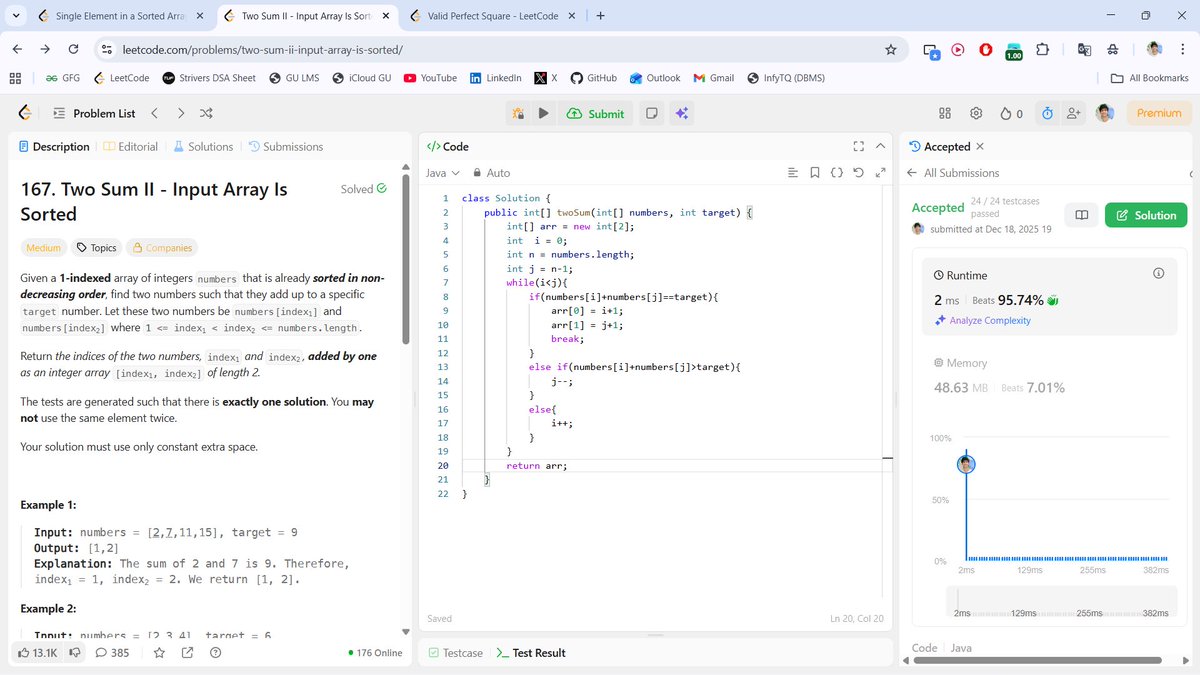Click the green Solution button

point(1146,215)
